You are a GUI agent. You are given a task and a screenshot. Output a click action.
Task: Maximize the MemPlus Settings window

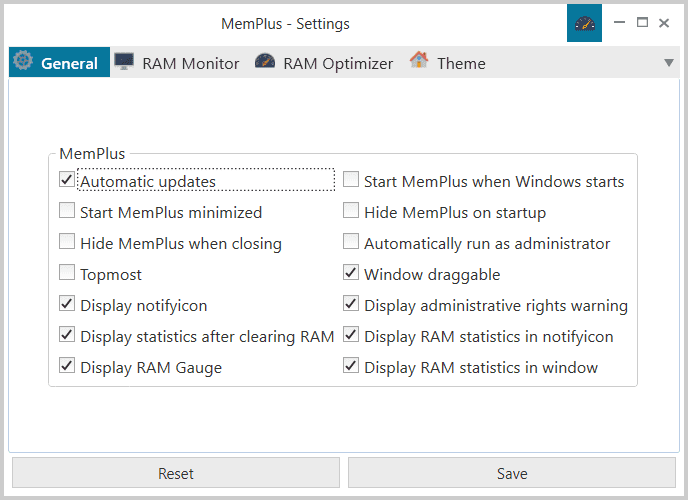click(642, 23)
